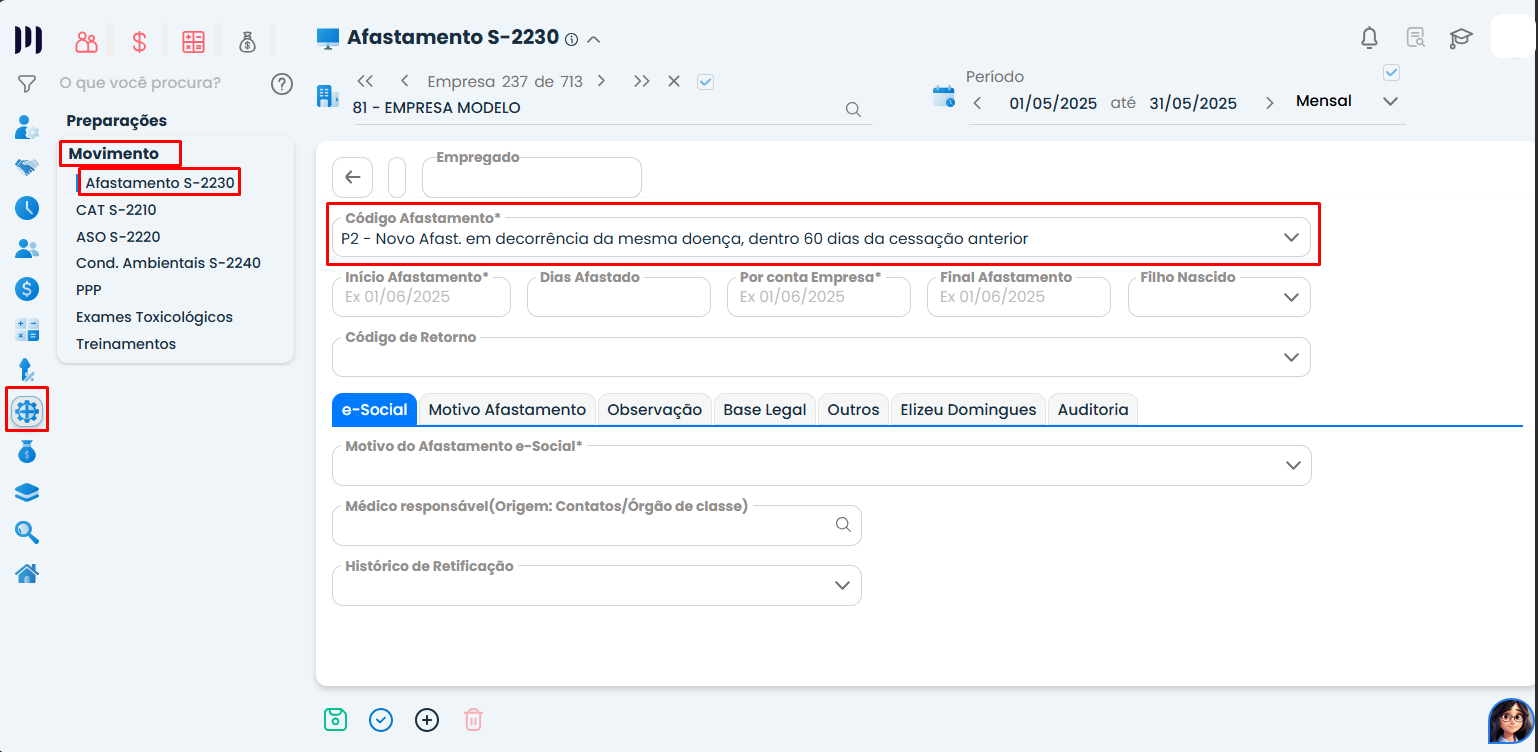The height and width of the screenshot is (752, 1538).
Task: Click the back arrow button
Action: tap(352, 177)
